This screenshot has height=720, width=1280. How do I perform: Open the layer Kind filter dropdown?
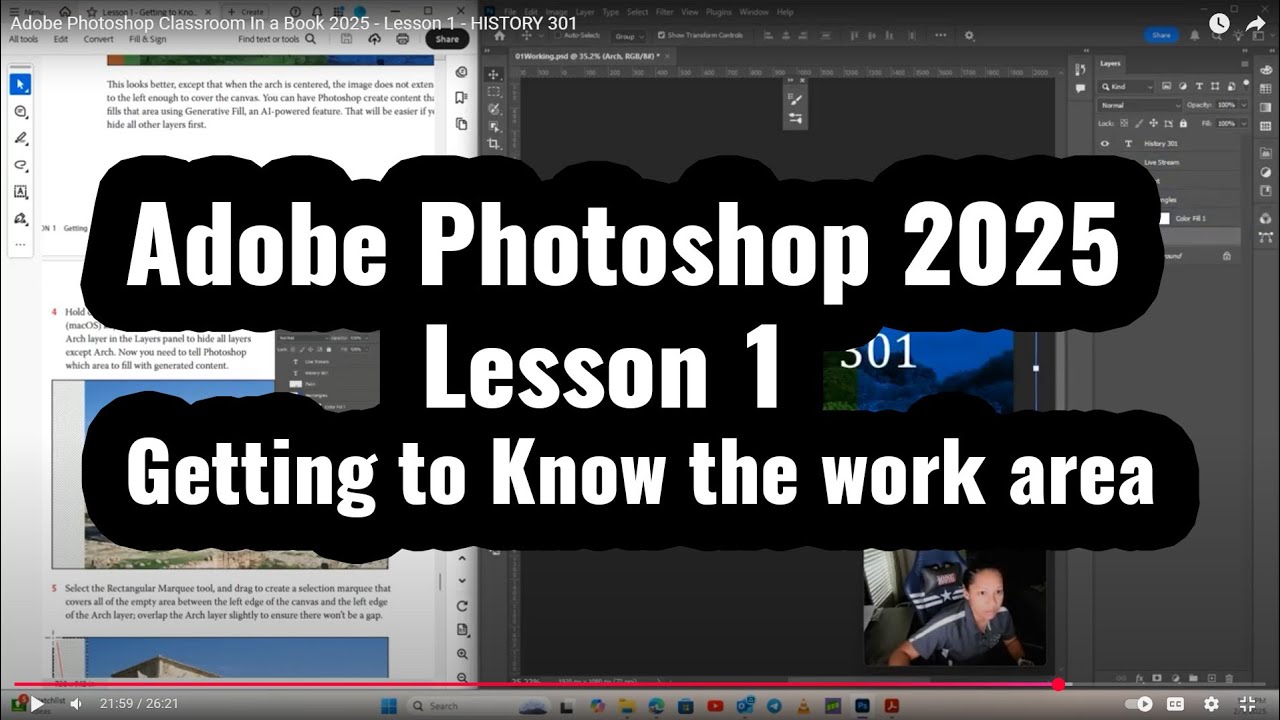coord(1127,87)
